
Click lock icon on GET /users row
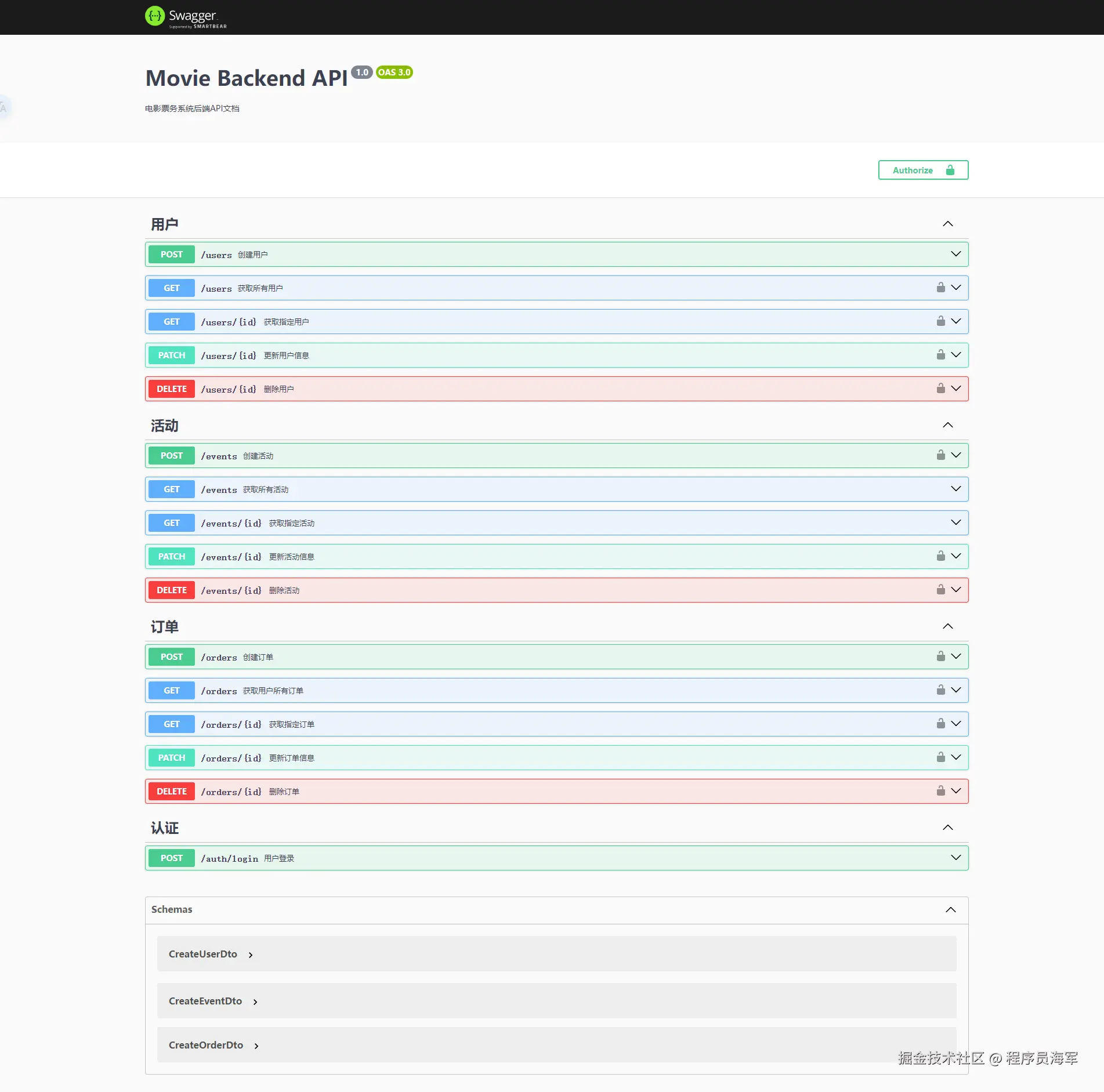[x=940, y=288]
